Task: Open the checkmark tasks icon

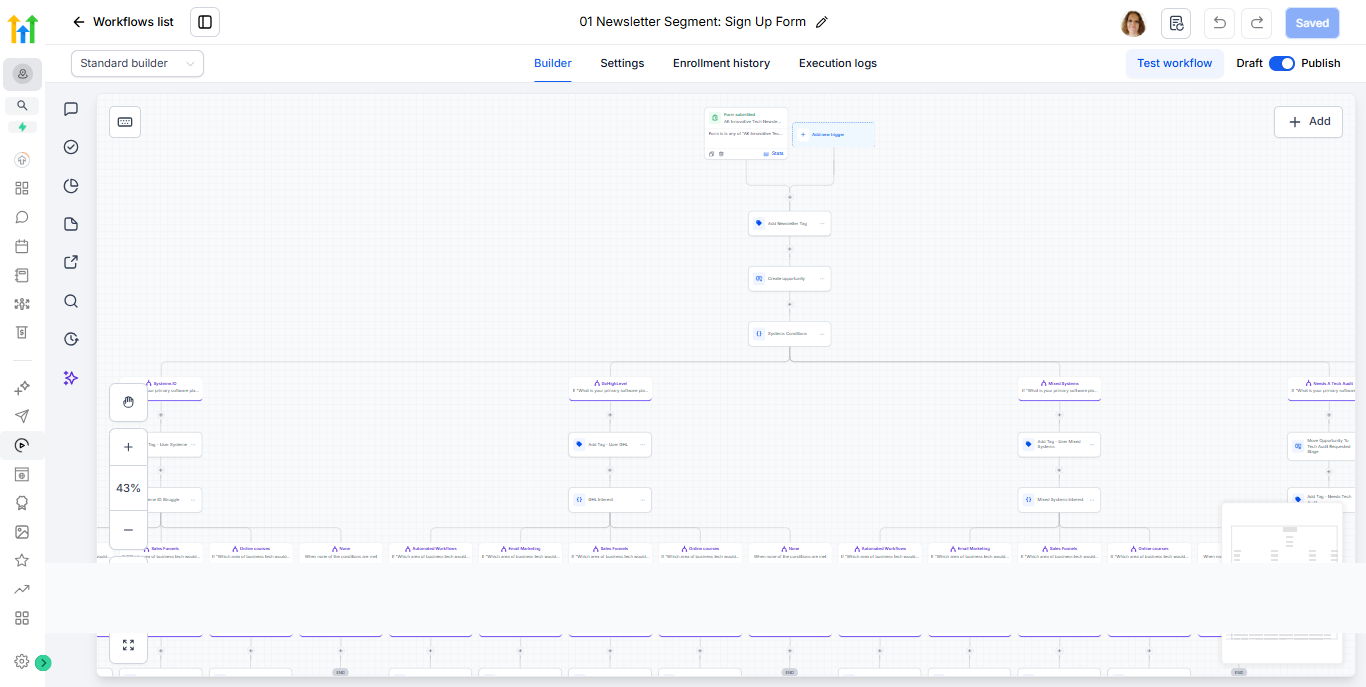Action: pyautogui.click(x=71, y=147)
